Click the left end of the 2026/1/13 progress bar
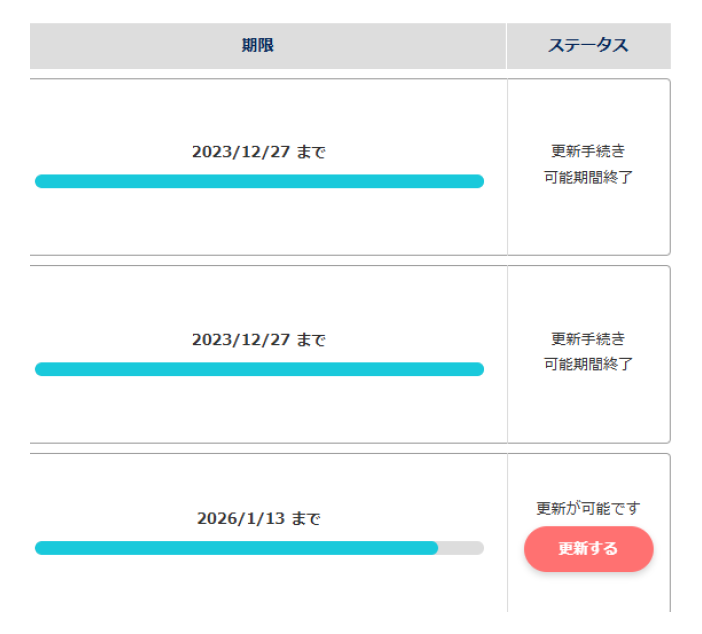Image resolution: width=702 pixels, height=634 pixels. click(41, 548)
